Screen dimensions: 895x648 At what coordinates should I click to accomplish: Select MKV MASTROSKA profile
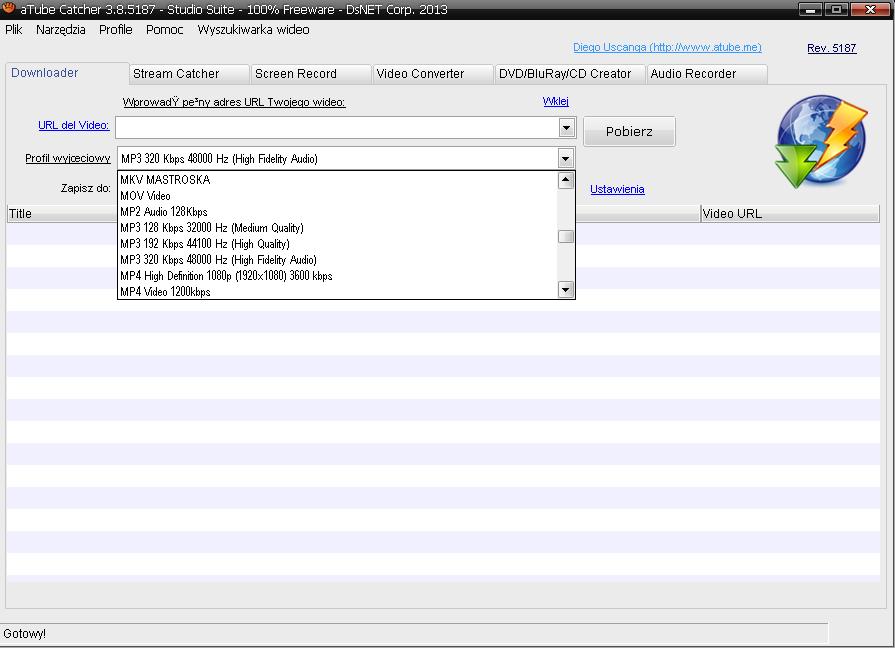(x=337, y=180)
